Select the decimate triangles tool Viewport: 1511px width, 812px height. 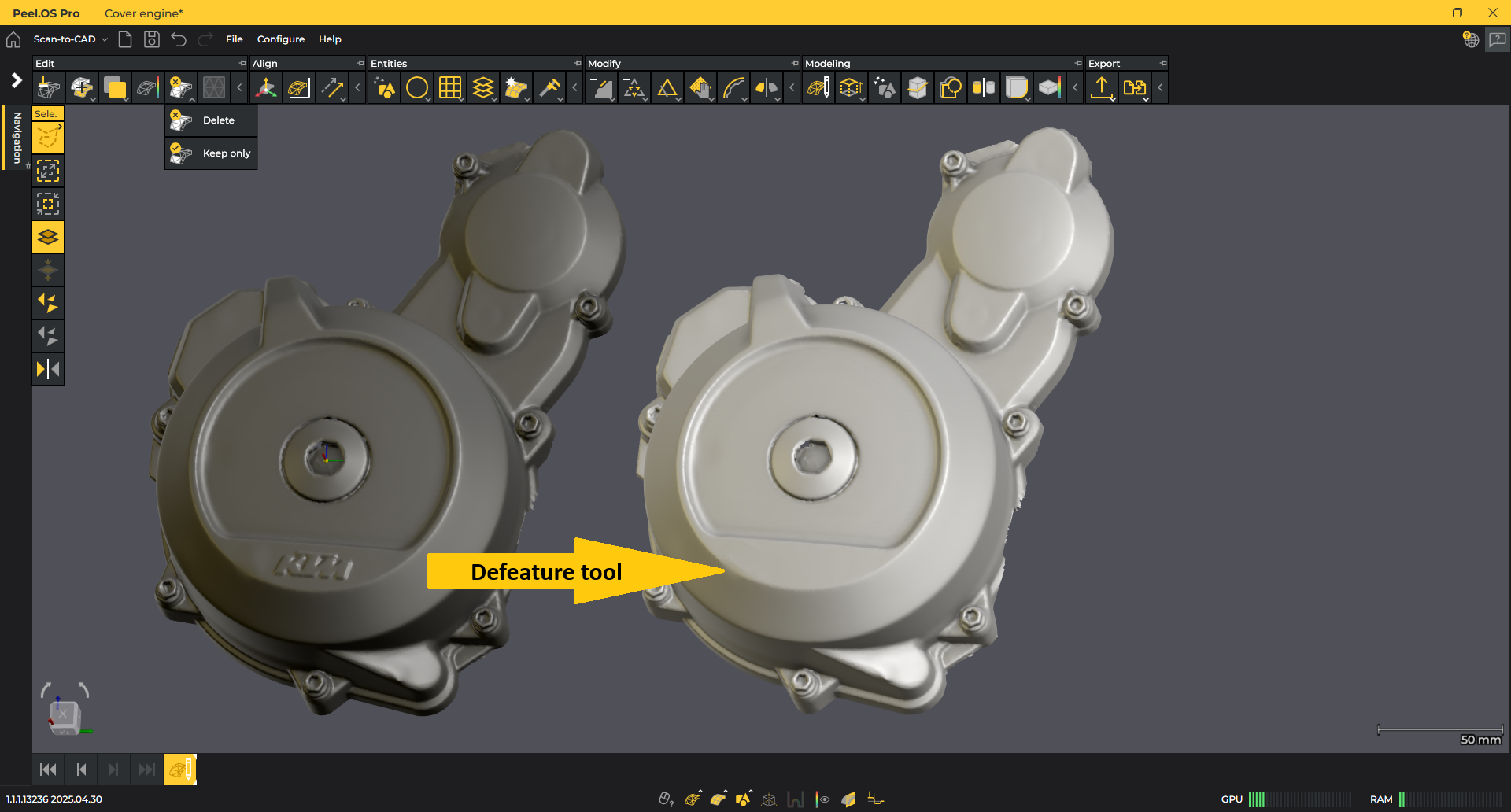tap(634, 88)
